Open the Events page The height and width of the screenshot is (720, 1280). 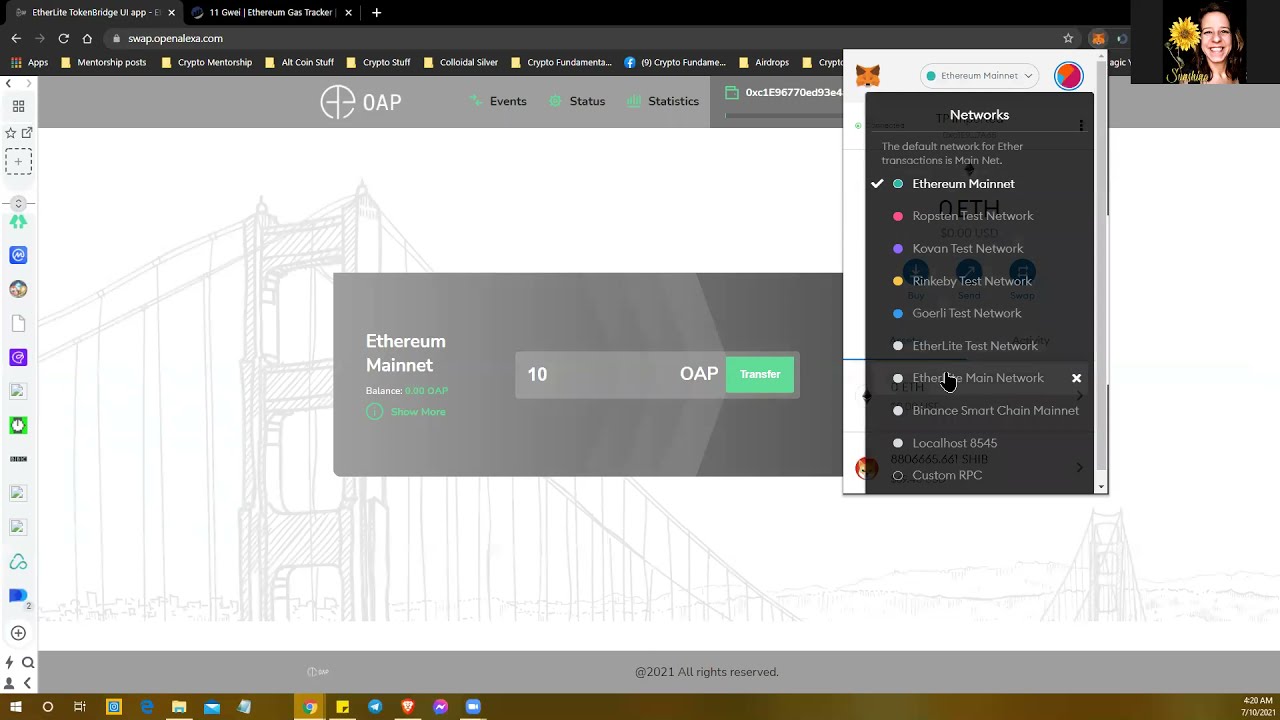(498, 101)
